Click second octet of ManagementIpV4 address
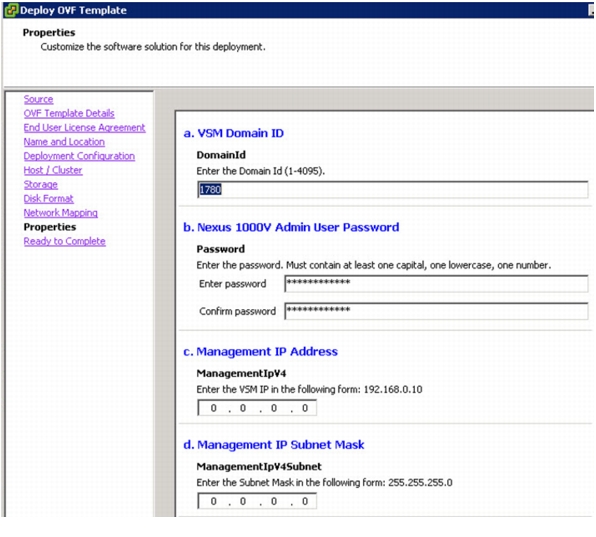Screen dimensions: 596x537 pos(243,408)
